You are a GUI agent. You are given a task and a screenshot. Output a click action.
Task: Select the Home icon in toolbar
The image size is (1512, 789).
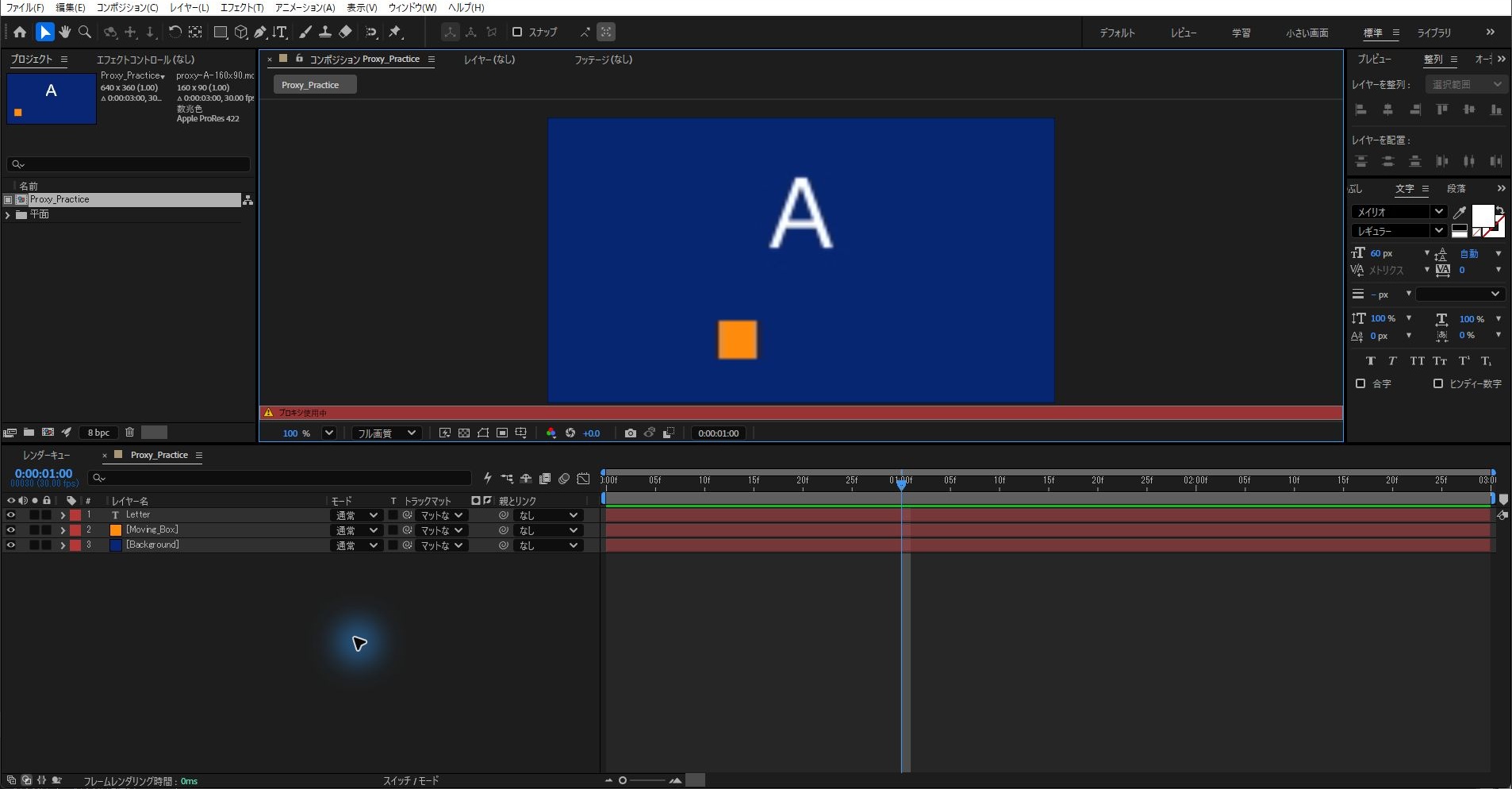point(20,32)
